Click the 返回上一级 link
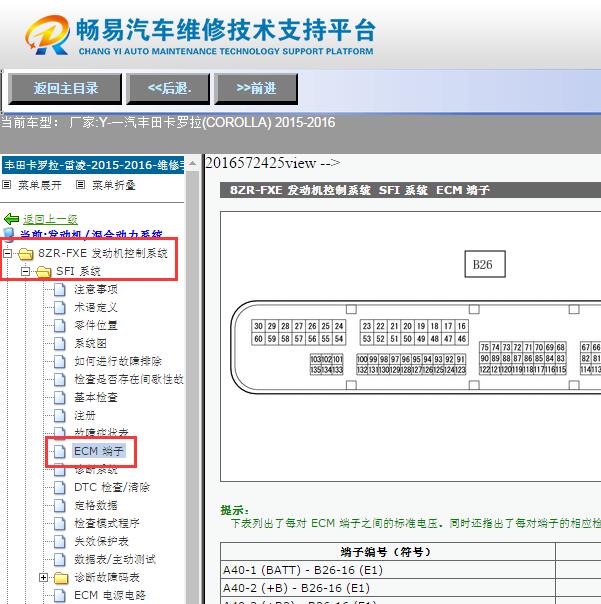Viewport: 601px width, 604px height. [x=50, y=219]
